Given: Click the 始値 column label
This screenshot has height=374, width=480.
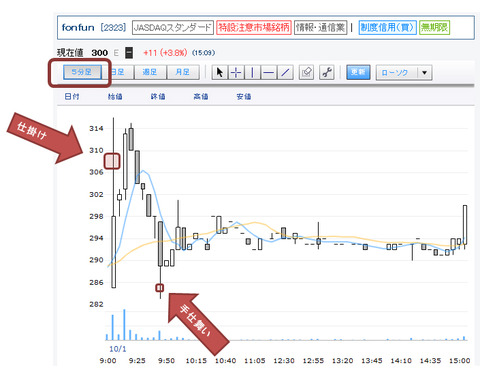Looking at the screenshot, I should coord(115,96).
